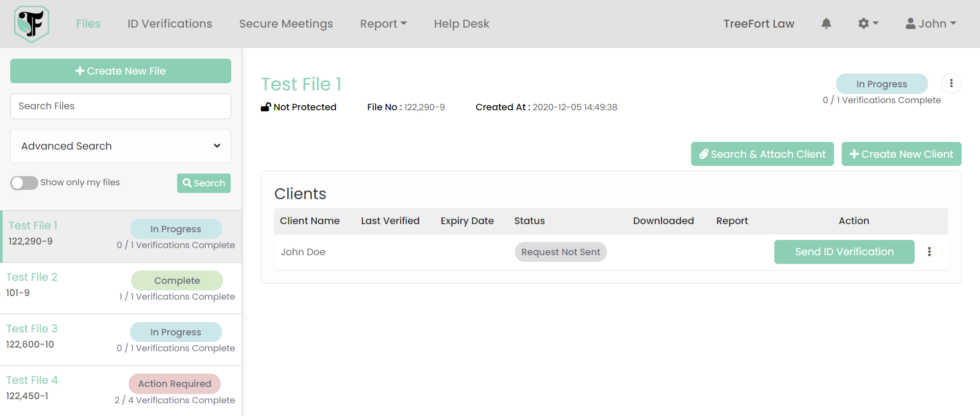Toggle Show only my files switch
The width and height of the screenshot is (980, 416).
[x=24, y=183]
